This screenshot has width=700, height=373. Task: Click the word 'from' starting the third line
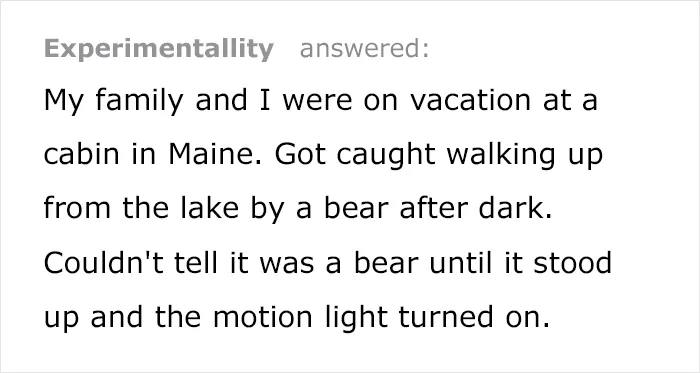(77, 208)
